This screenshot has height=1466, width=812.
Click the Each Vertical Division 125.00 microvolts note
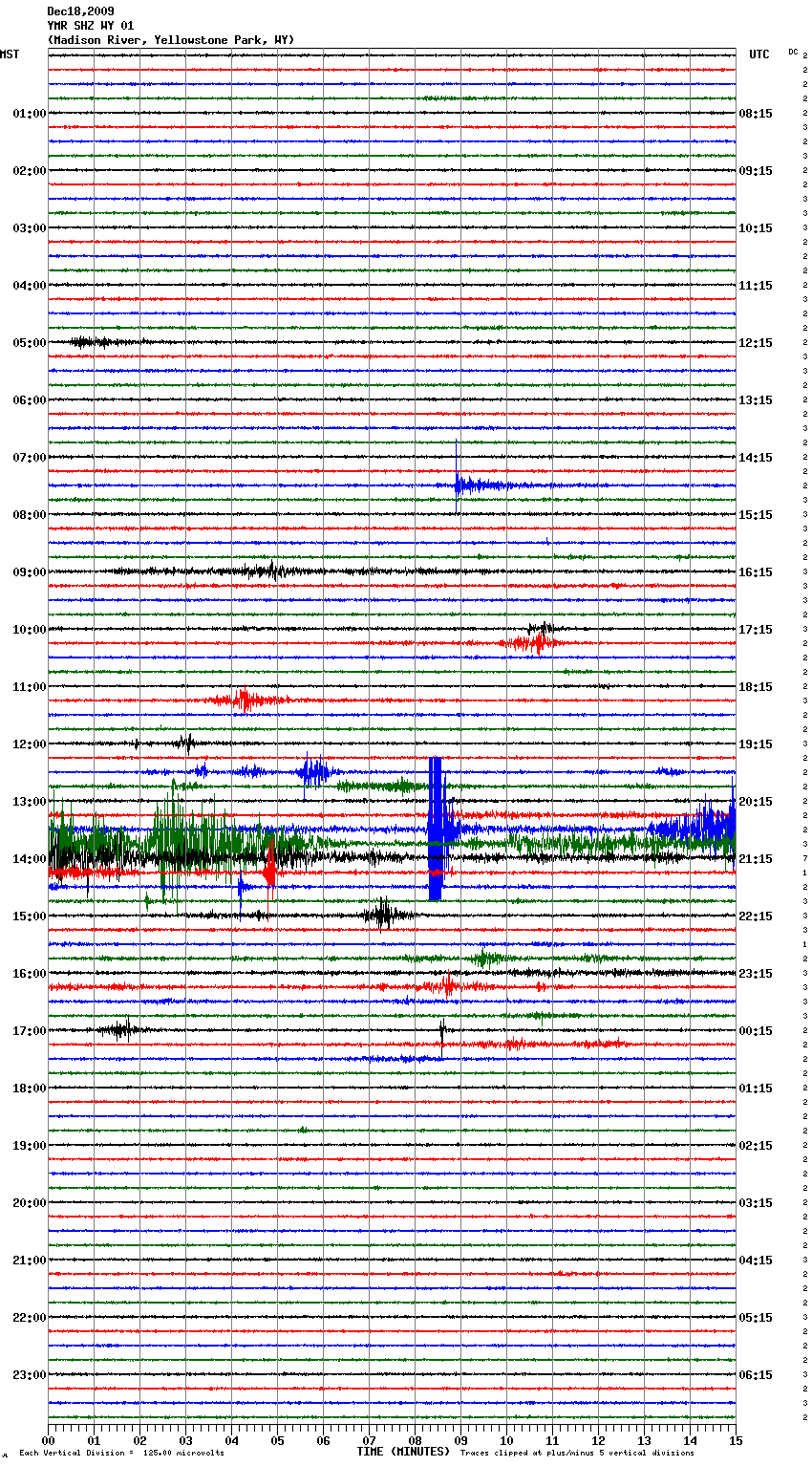click(x=122, y=1453)
